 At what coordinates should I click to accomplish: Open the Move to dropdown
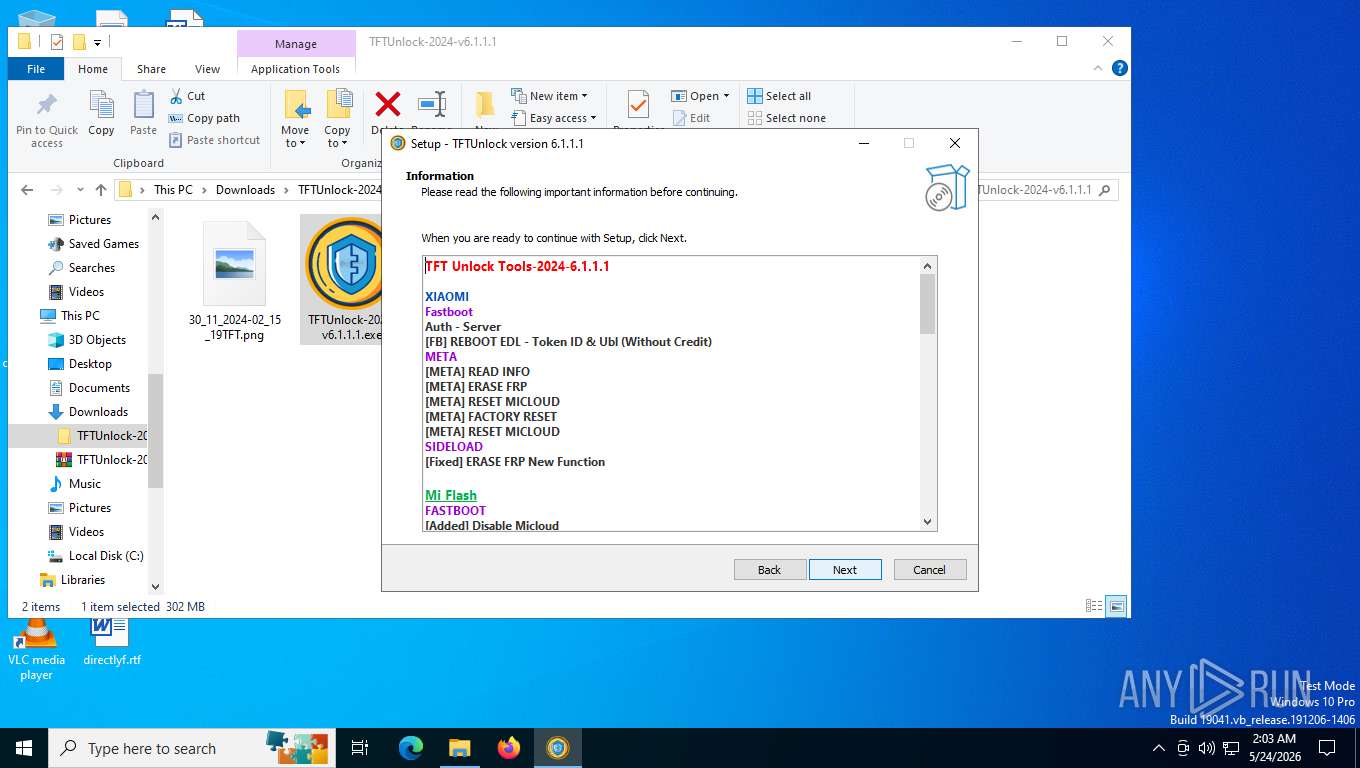295,137
